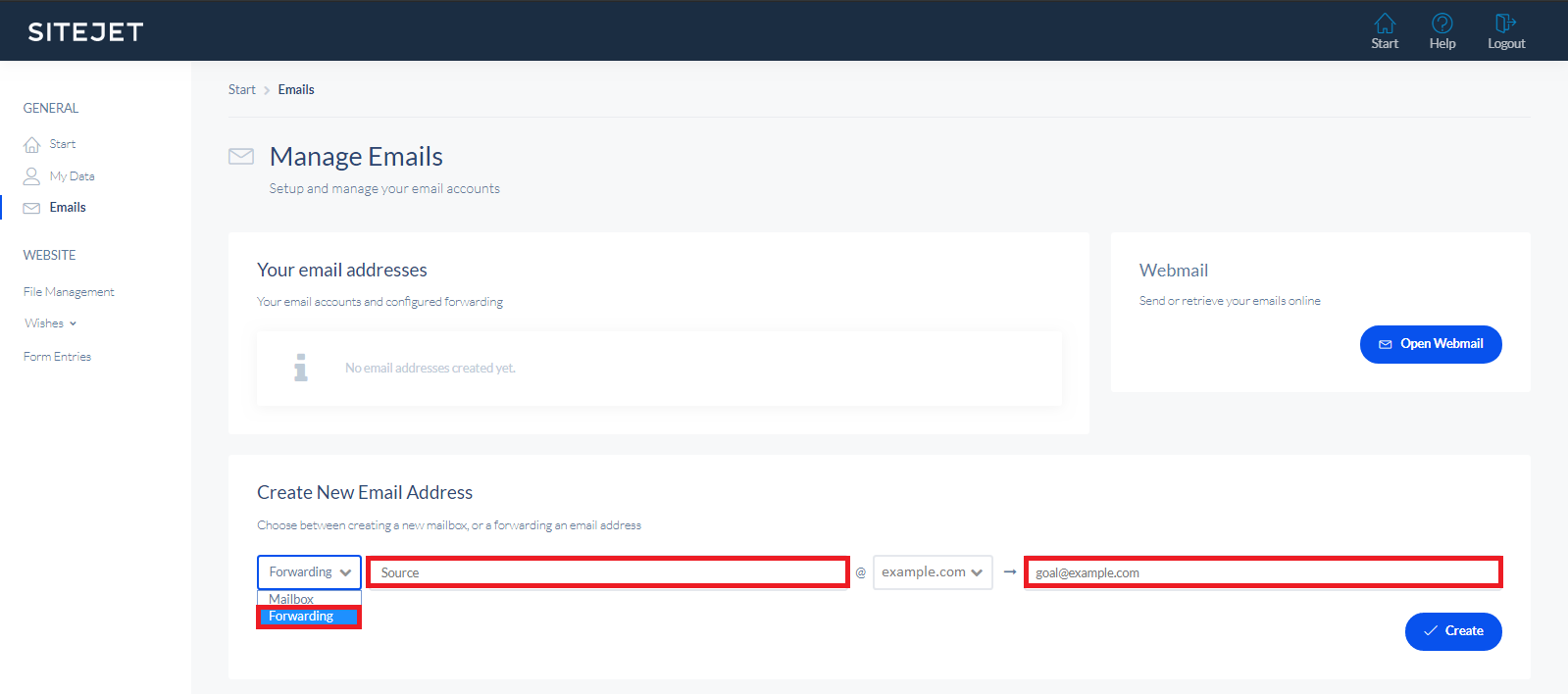Click the house icon in sidebar

(32, 145)
